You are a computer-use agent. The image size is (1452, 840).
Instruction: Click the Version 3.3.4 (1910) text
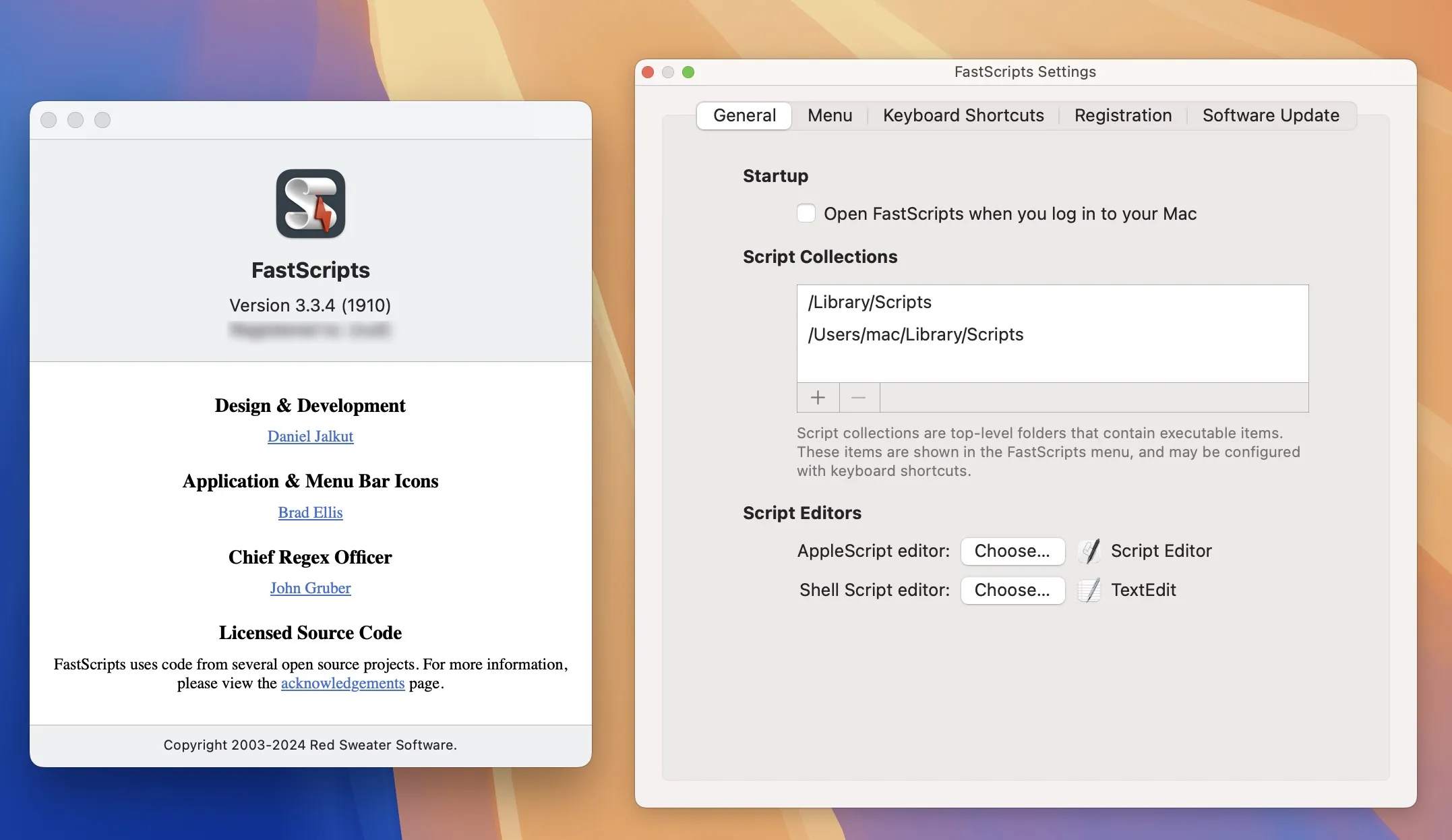tap(310, 305)
